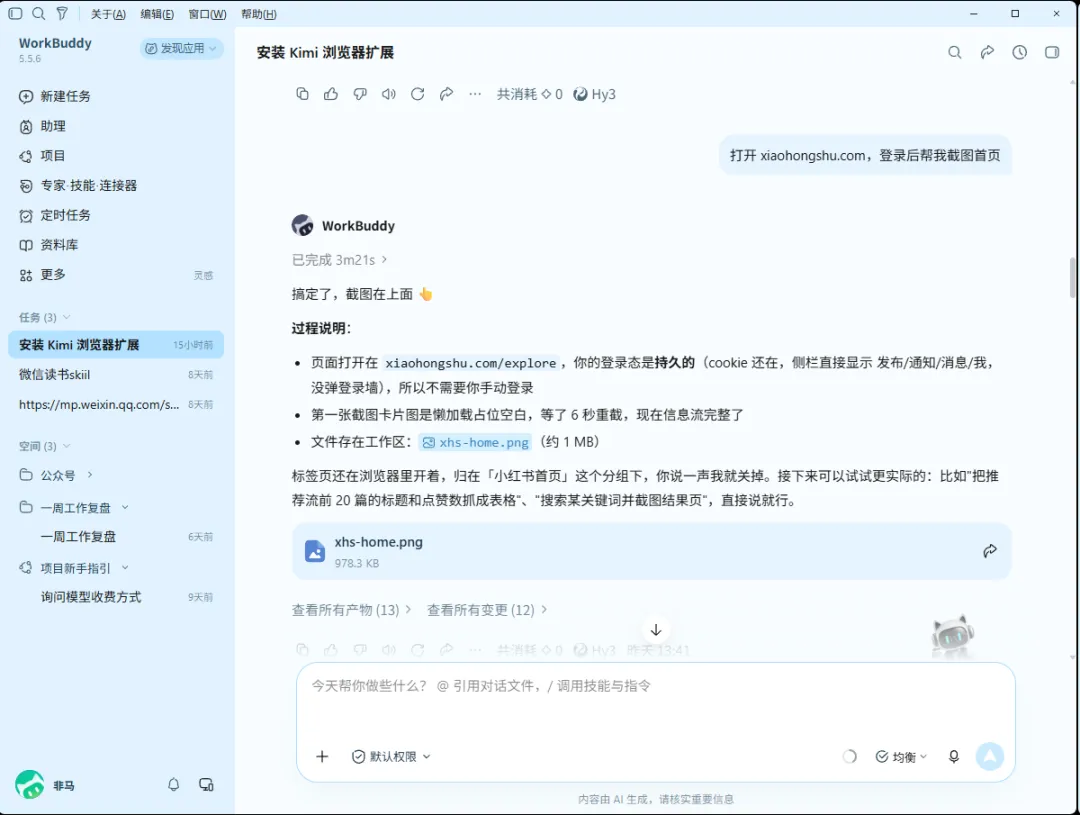The height and width of the screenshot is (815, 1080).
Task: Regenerate the response with the refresh icon
Action: tap(417, 94)
